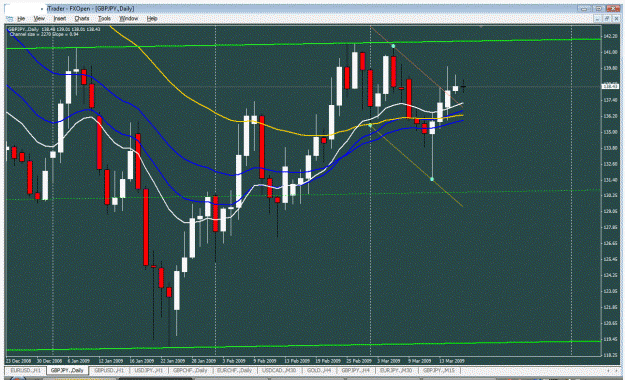Open the Help menu
625x380 pixels.
(x=152, y=19)
